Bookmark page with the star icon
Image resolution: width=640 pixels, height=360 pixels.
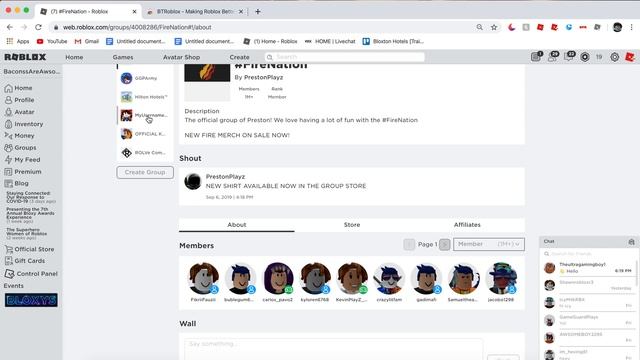[494, 27]
